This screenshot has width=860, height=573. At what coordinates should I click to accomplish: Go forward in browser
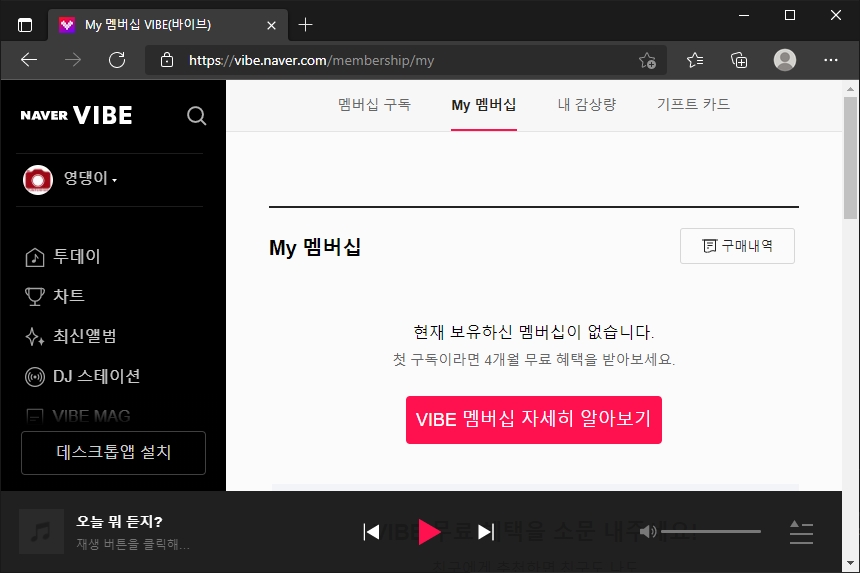[x=72, y=60]
